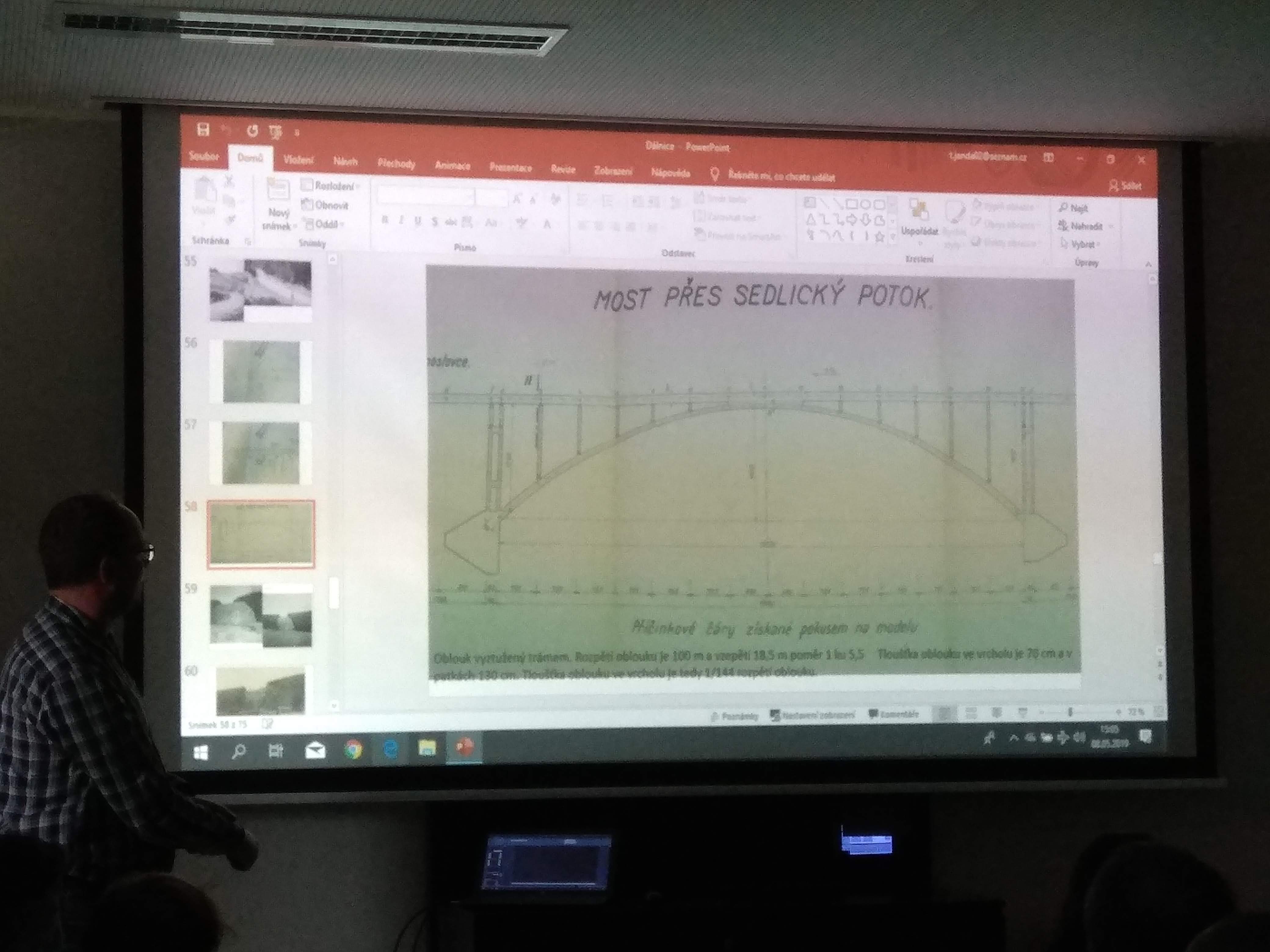The height and width of the screenshot is (952, 1270).
Task: Switch to the Animace ribbon tab
Action: click(x=452, y=166)
